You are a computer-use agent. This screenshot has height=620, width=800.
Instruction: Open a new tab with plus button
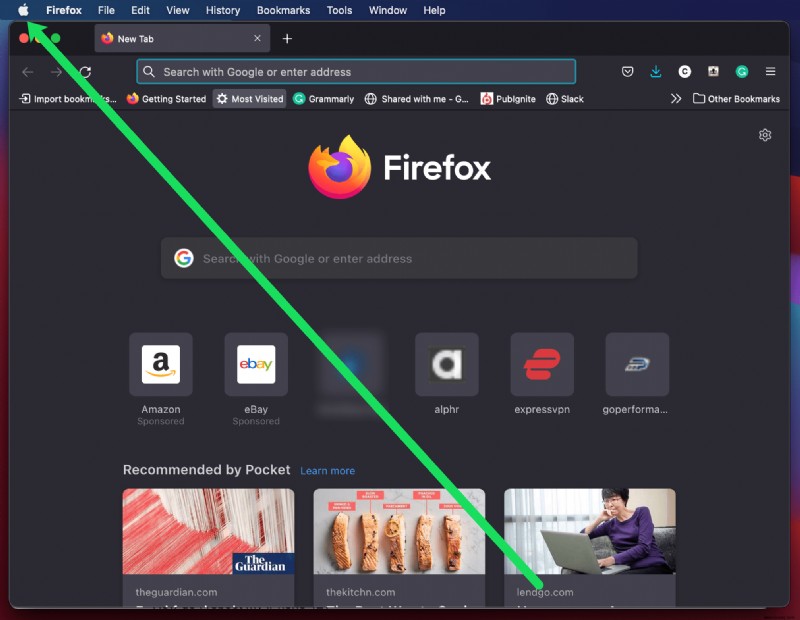(287, 39)
